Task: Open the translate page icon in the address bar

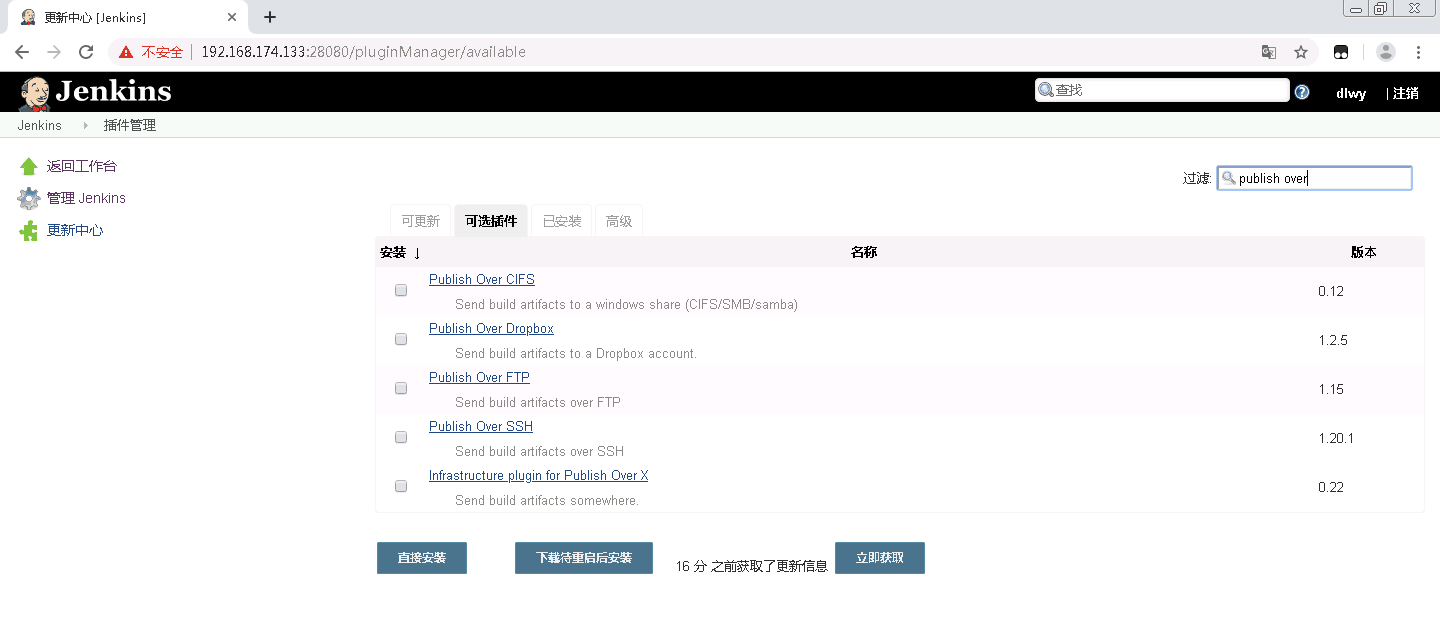Action: click(x=1268, y=52)
